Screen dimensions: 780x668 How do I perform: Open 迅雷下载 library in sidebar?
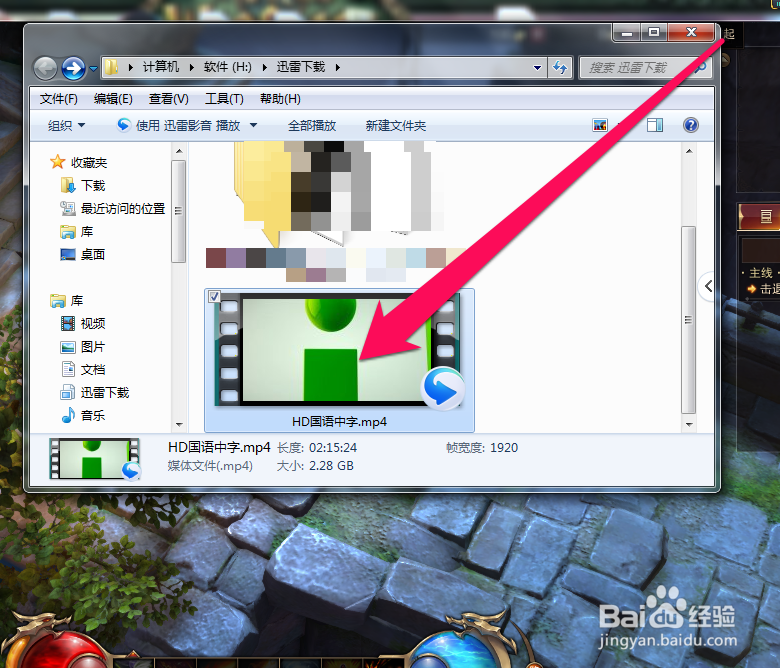coord(95,392)
